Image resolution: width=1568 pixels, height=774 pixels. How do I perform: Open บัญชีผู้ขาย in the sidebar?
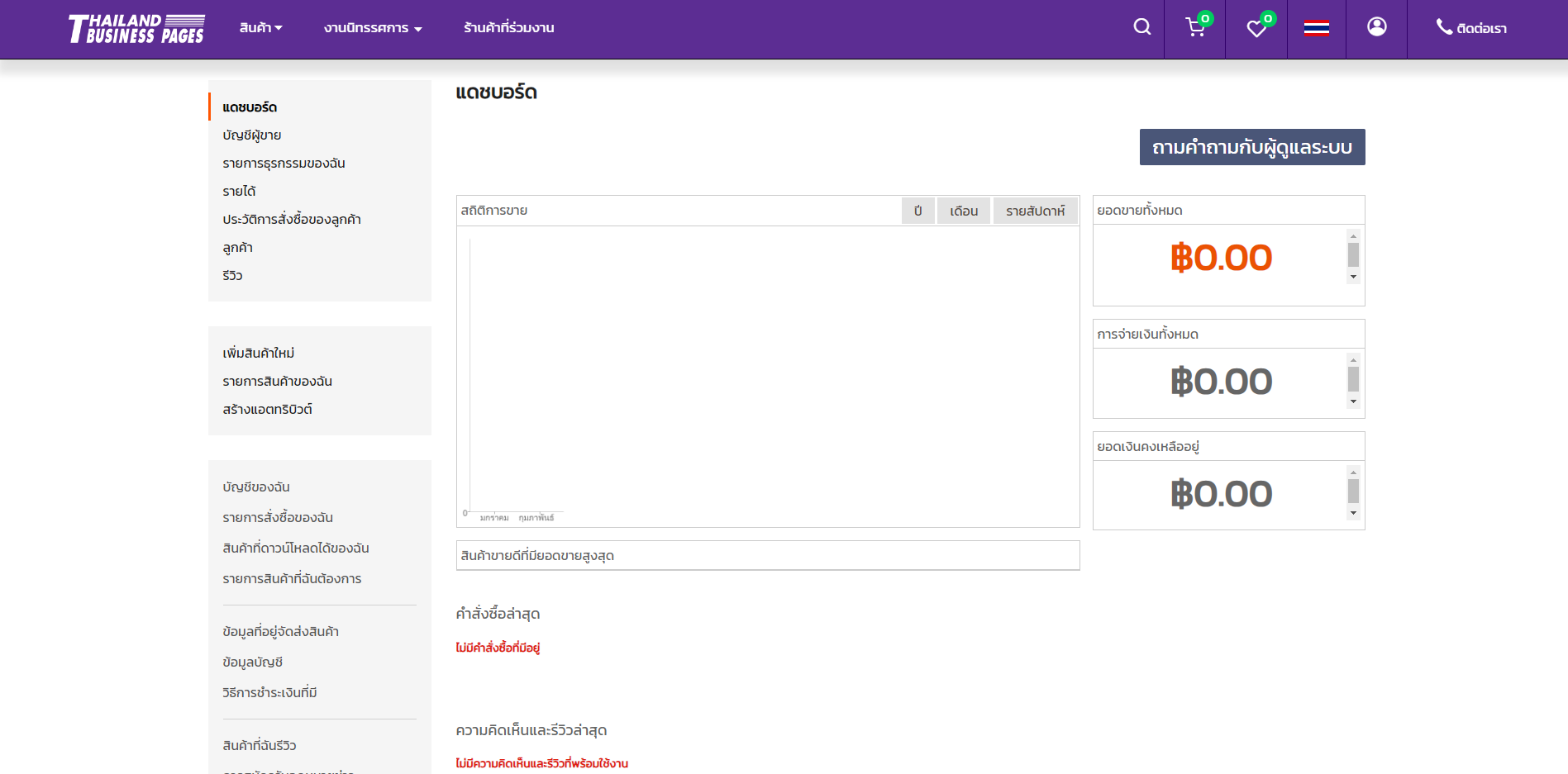point(252,135)
